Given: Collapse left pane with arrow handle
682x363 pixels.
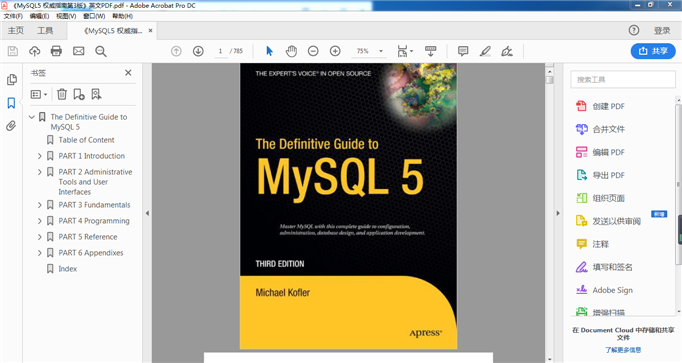Looking at the screenshot, I should [x=147, y=213].
